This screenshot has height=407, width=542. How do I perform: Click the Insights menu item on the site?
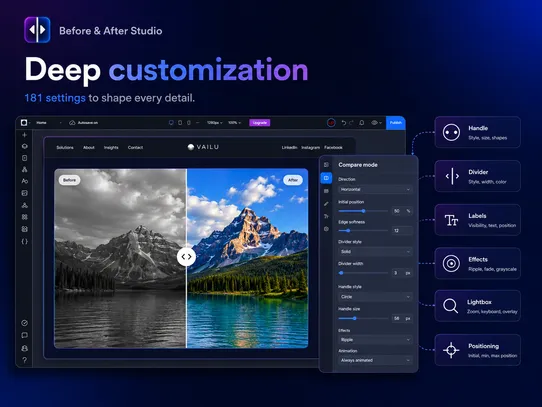click(x=111, y=148)
